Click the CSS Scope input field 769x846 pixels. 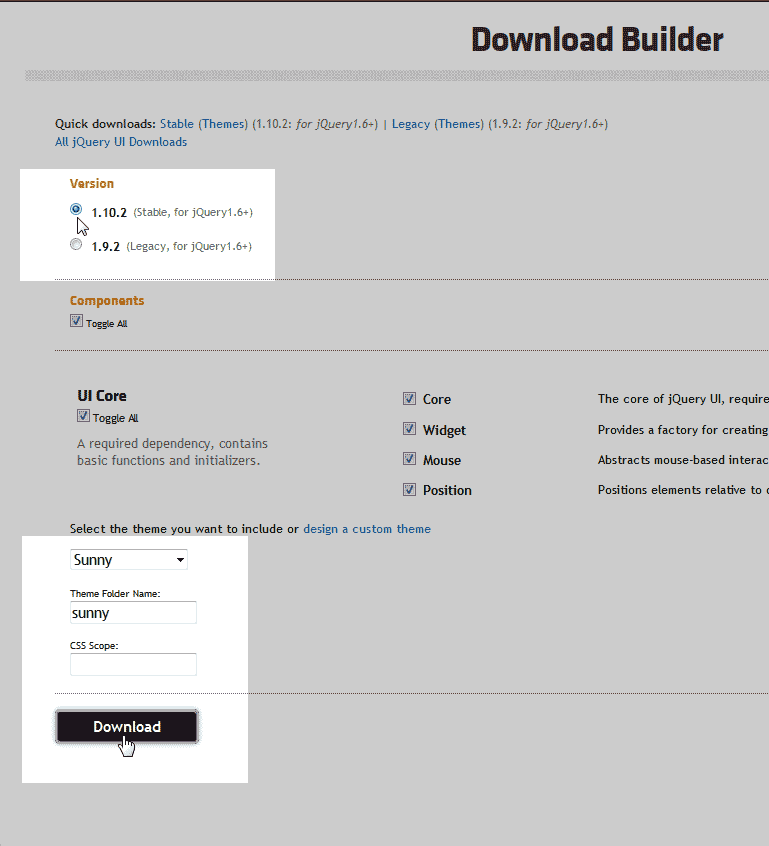pos(133,664)
